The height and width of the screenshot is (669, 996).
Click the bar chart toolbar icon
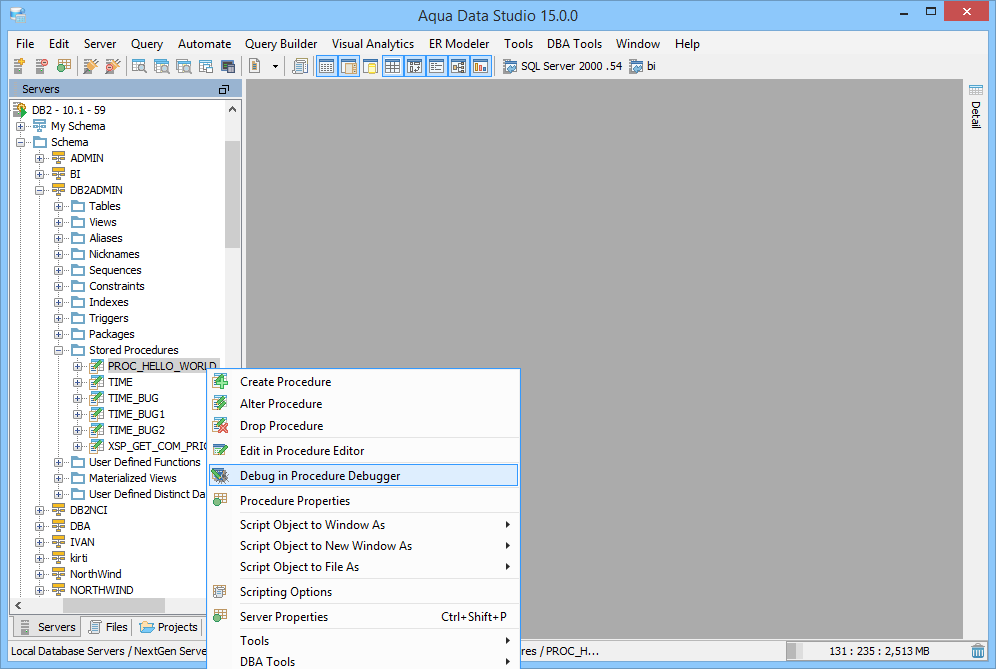pos(480,66)
